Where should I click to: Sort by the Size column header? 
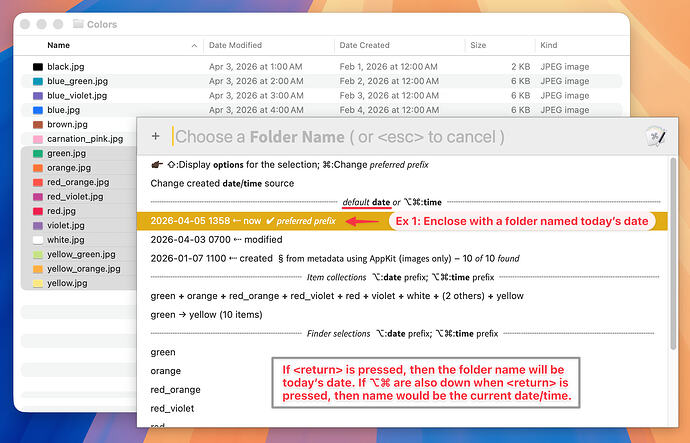tap(478, 45)
